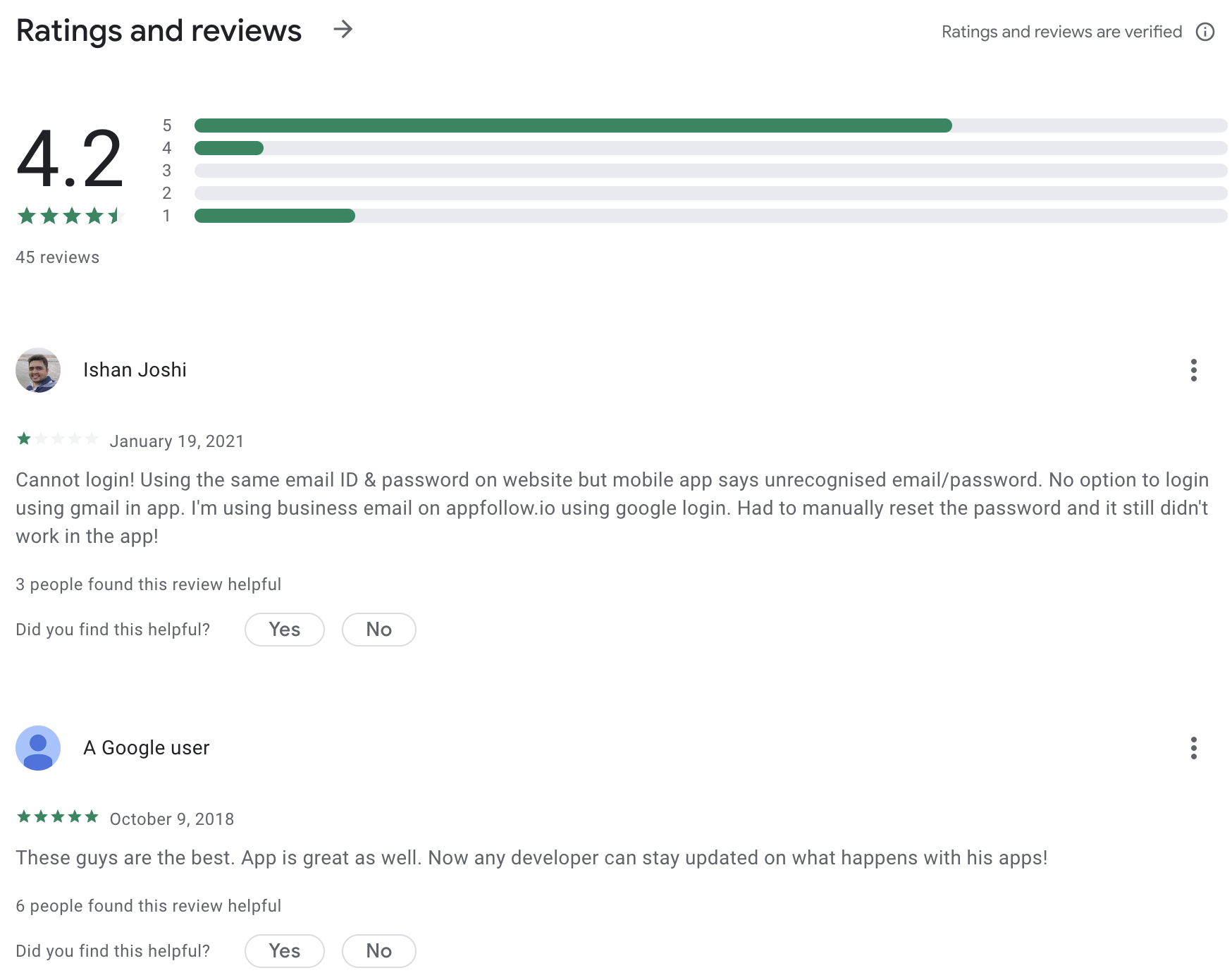Click the 5-star rating distribution bar
The height and width of the screenshot is (980, 1232).
710,125
